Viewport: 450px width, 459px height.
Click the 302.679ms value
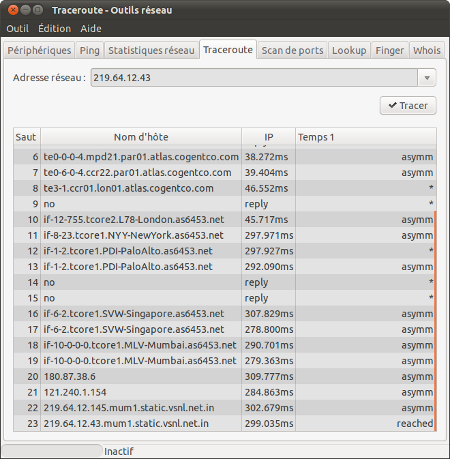[269, 408]
